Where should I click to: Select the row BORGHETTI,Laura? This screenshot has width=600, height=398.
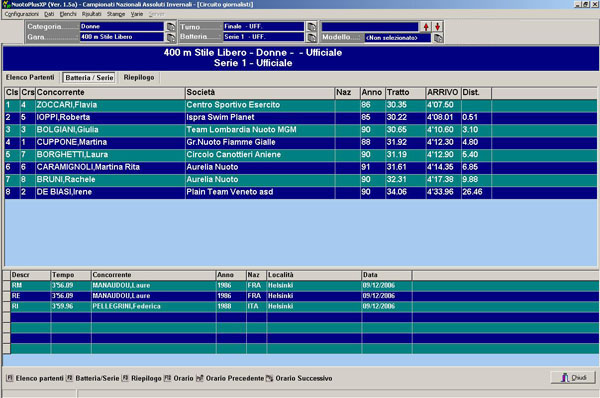[x=301, y=155]
